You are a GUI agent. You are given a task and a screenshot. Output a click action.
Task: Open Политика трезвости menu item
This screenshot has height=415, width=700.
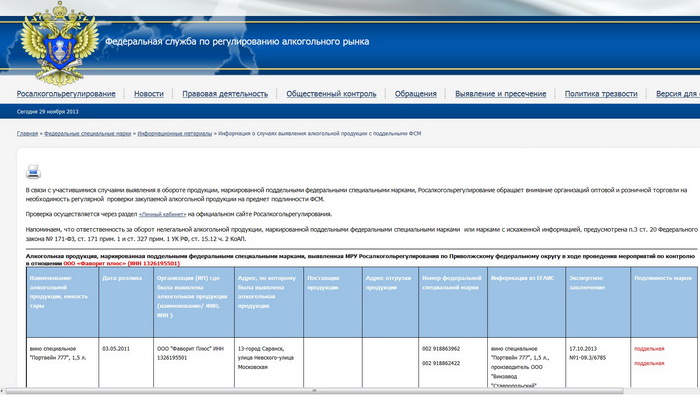[x=601, y=94]
